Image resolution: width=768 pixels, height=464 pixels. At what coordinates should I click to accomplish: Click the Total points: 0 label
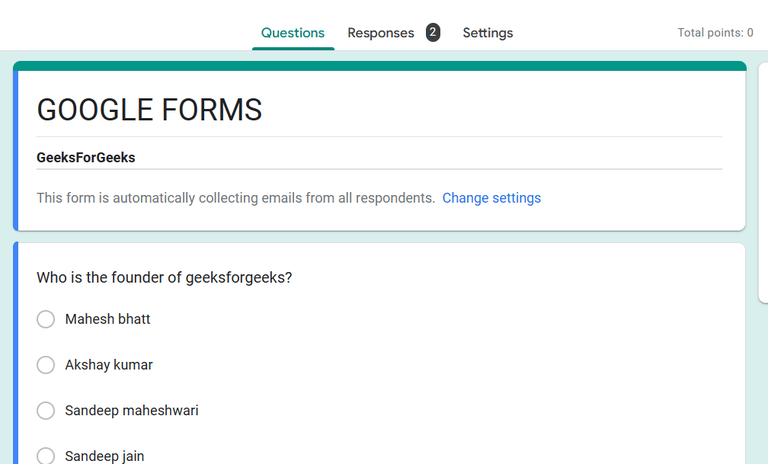(715, 33)
